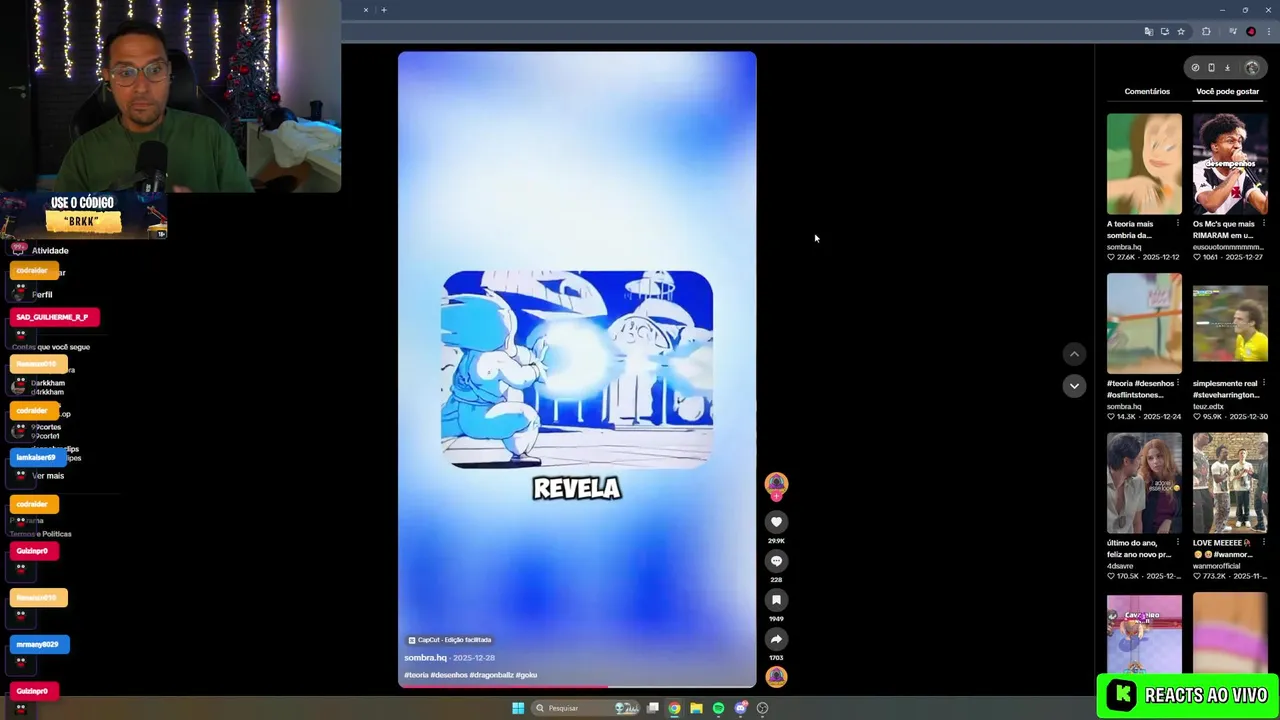This screenshot has width=1280, height=720.
Task: Click the teuz.edtx author name
Action: [1208, 407]
